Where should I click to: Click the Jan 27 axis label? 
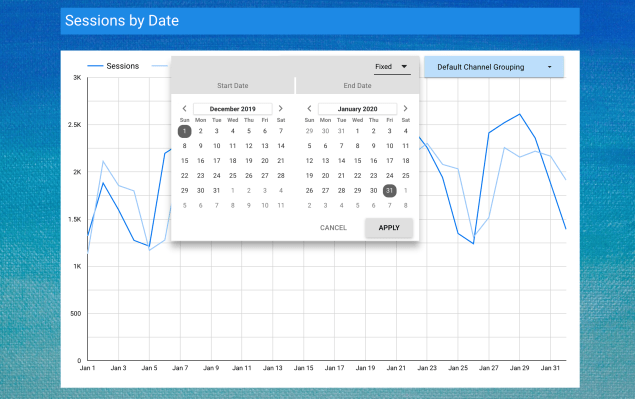[x=488, y=368]
